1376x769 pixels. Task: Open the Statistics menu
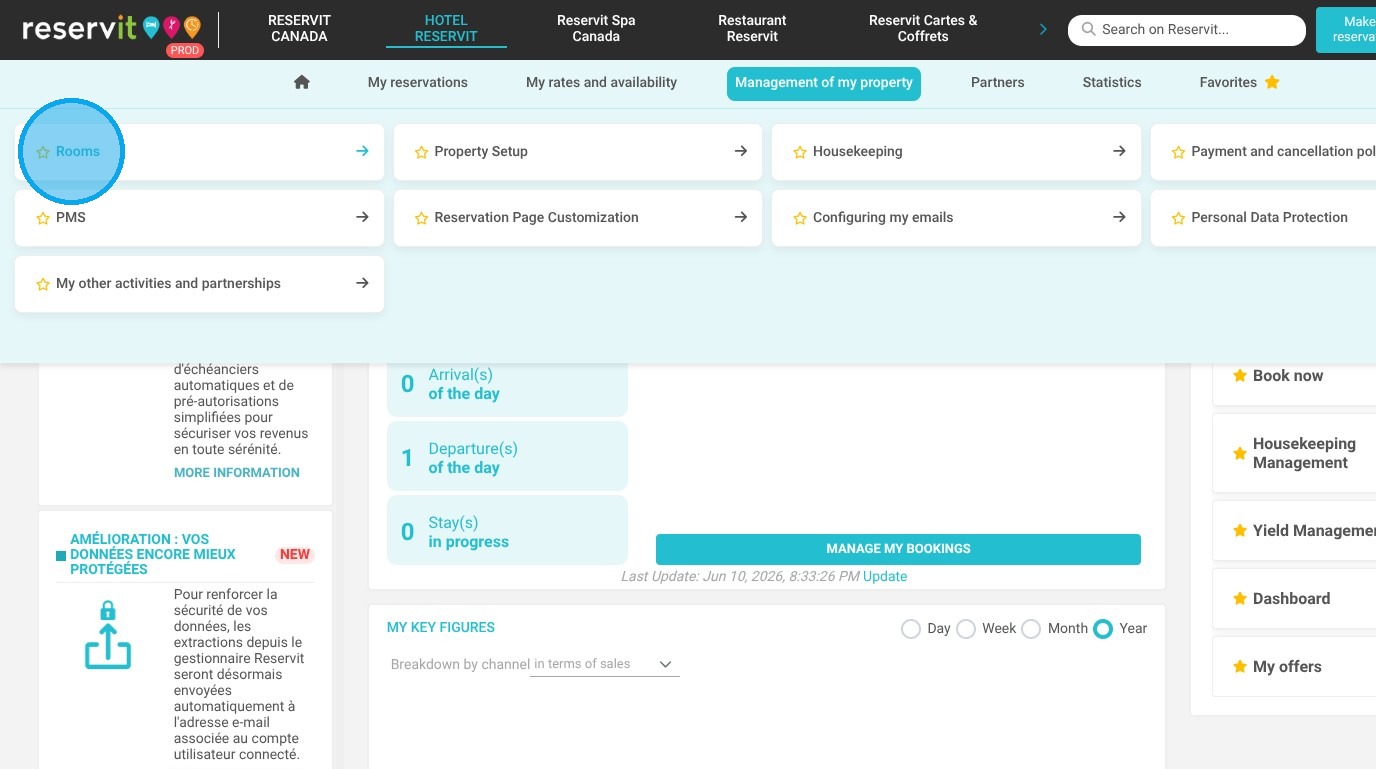pos(1112,82)
